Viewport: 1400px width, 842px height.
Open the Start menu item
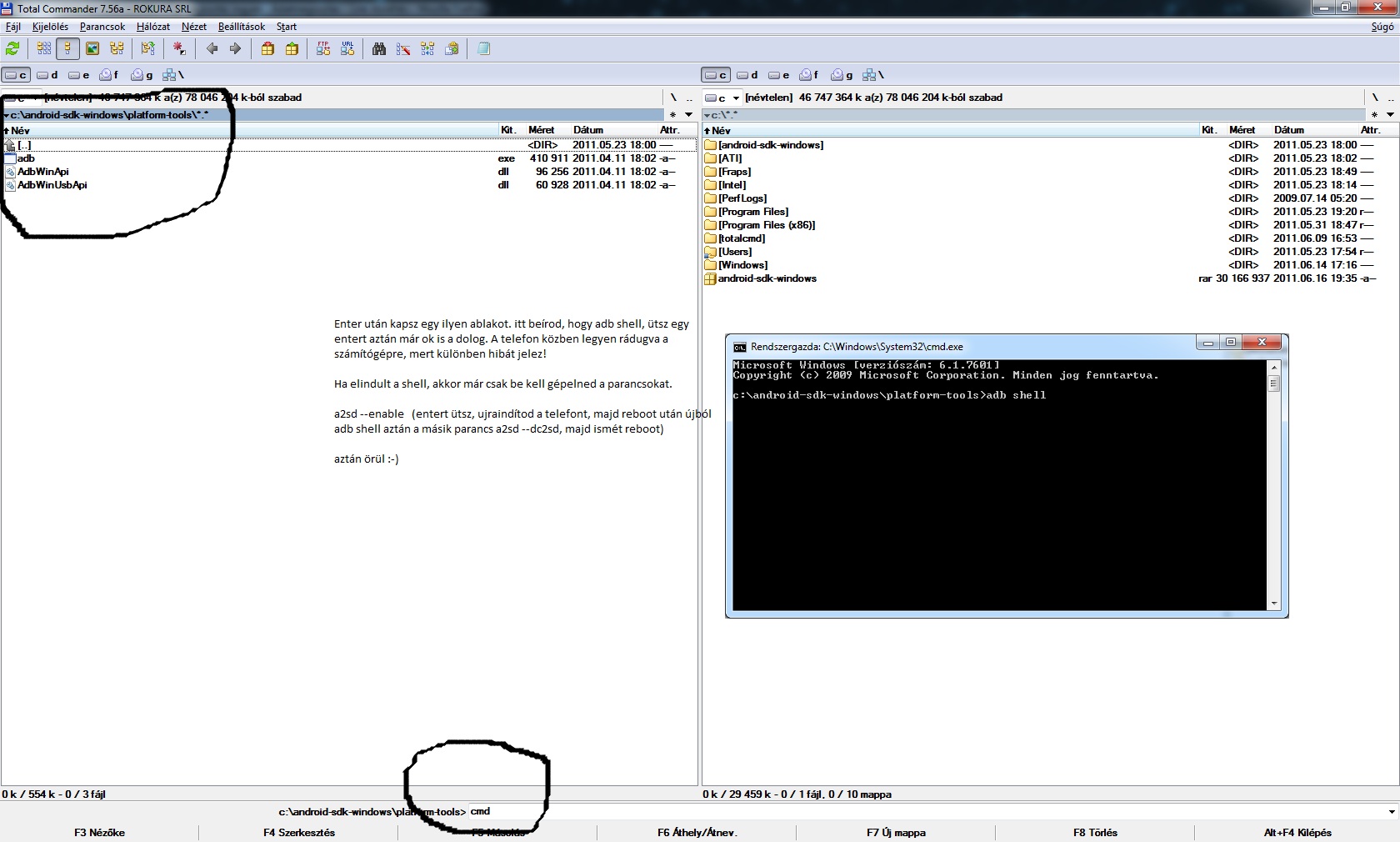click(287, 27)
